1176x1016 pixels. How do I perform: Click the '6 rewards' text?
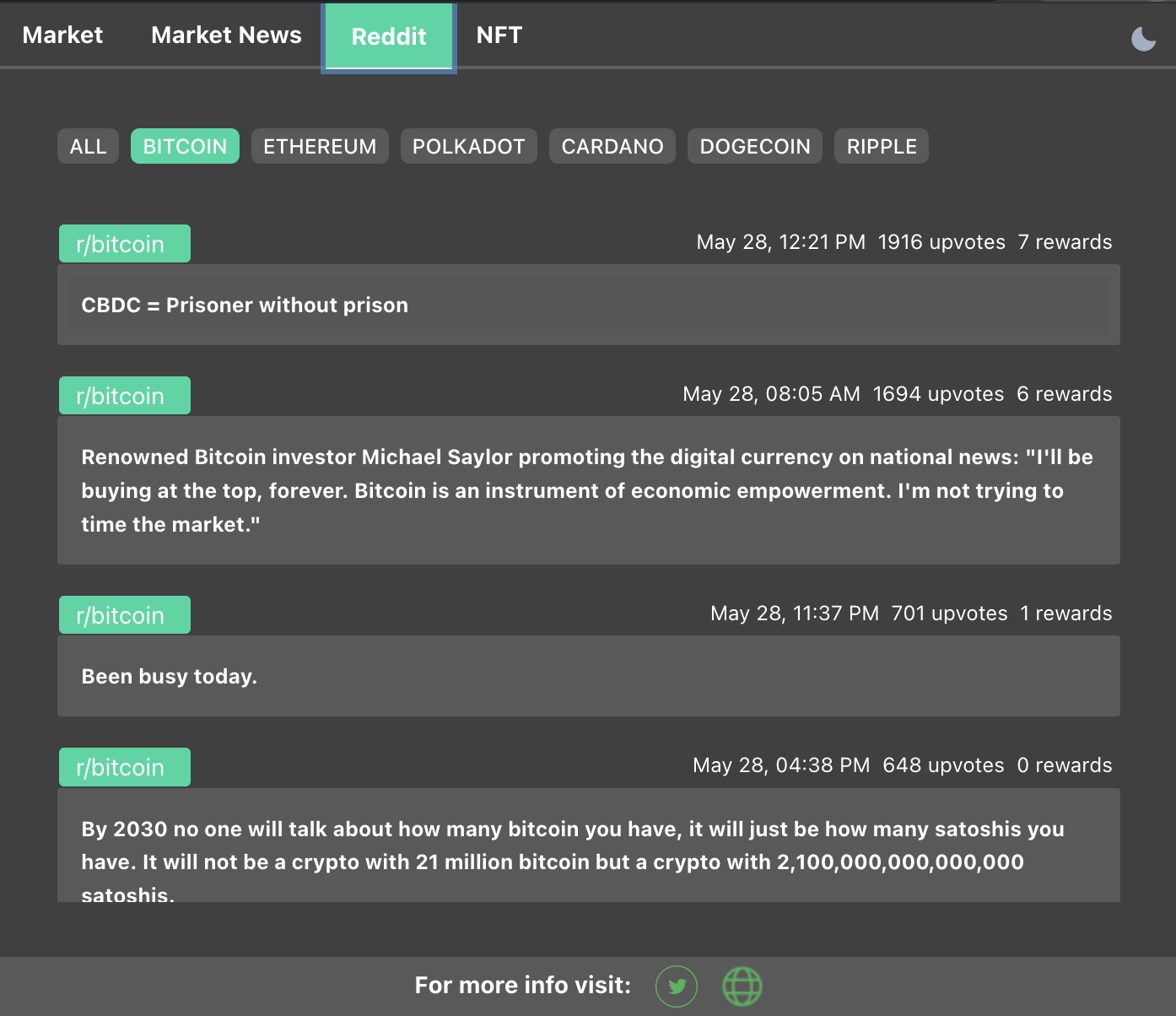(x=1064, y=394)
